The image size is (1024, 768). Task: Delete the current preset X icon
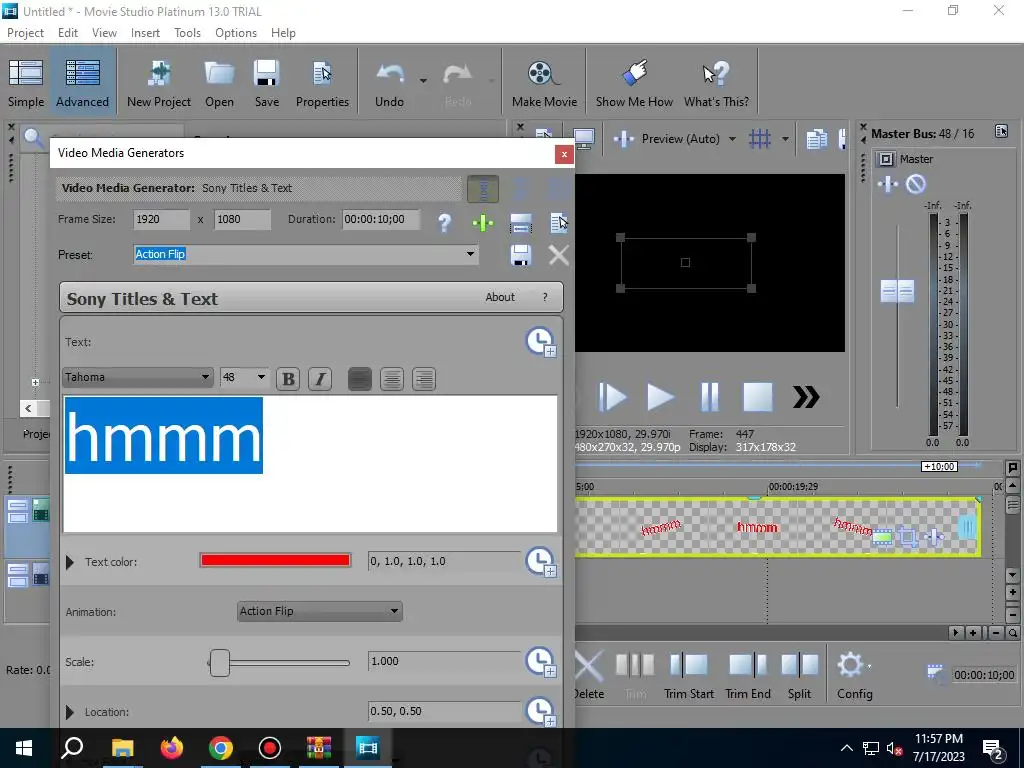click(558, 255)
